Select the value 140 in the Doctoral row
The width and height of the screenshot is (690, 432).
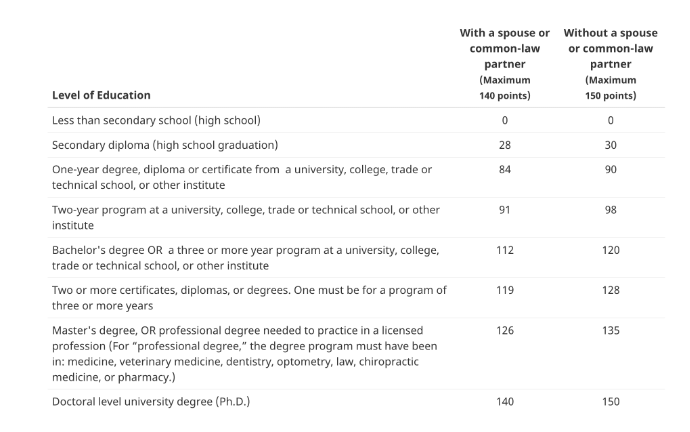pos(505,402)
